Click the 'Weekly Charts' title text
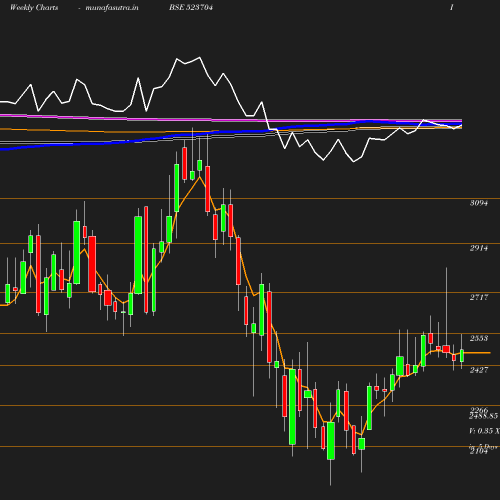 coord(34,7)
